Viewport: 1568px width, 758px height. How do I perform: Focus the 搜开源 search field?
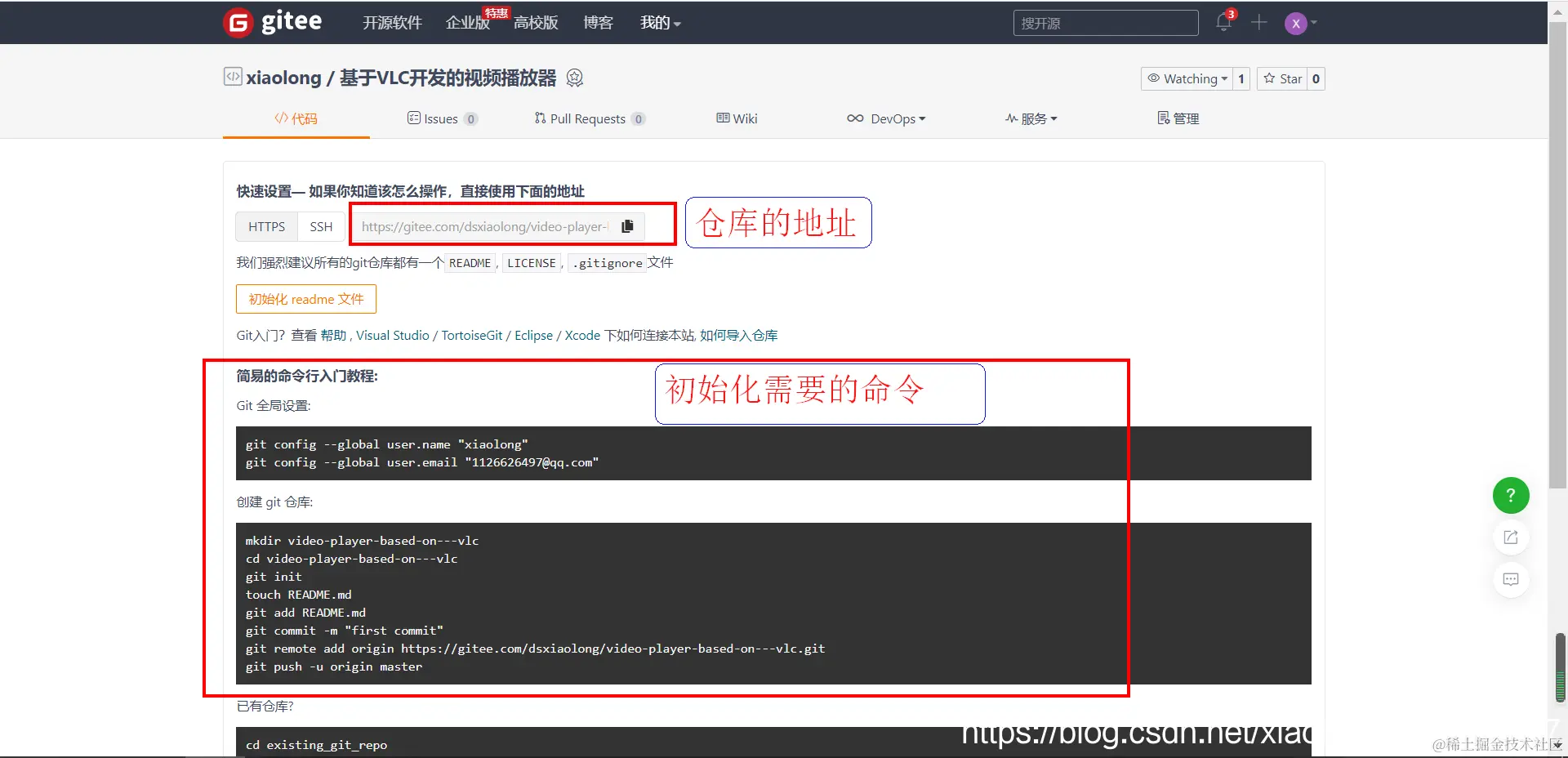coord(1106,23)
